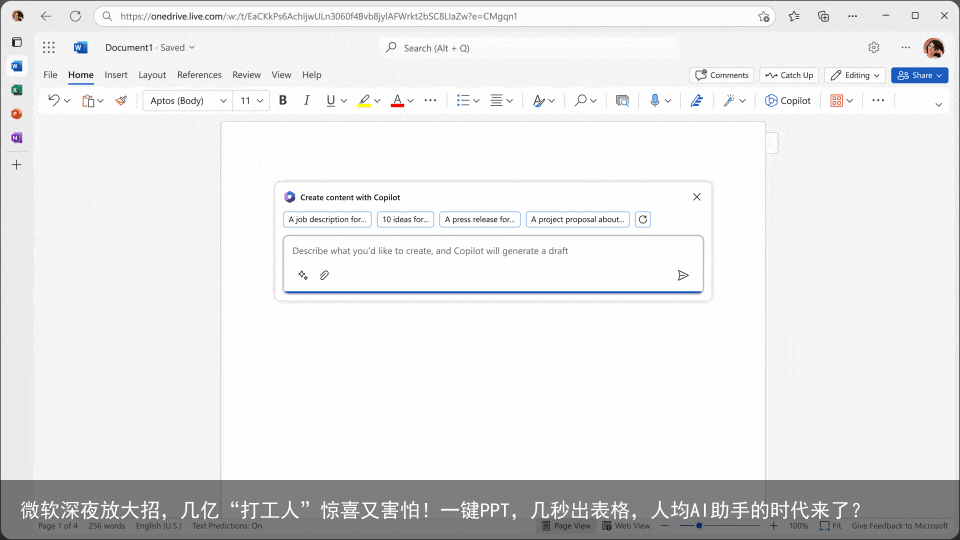Switch to the References tab

coord(199,75)
